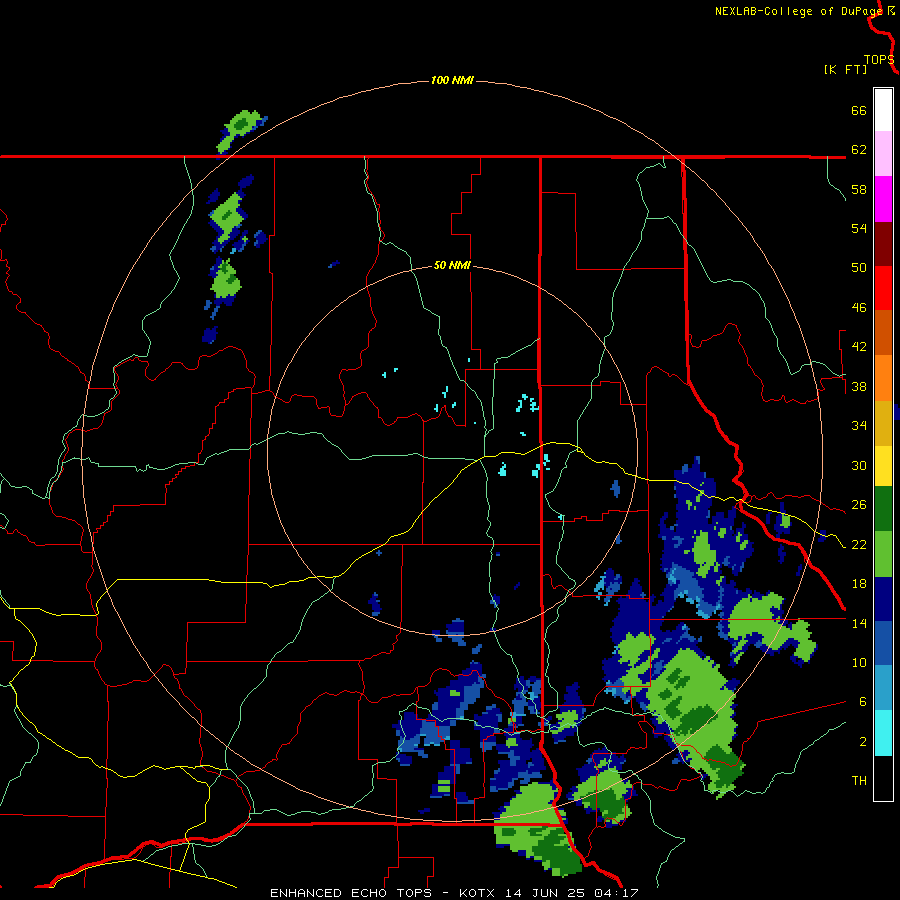Image resolution: width=900 pixels, height=900 pixels.
Task: Click the dark green 30 kft legend swatch
Action: (883, 509)
